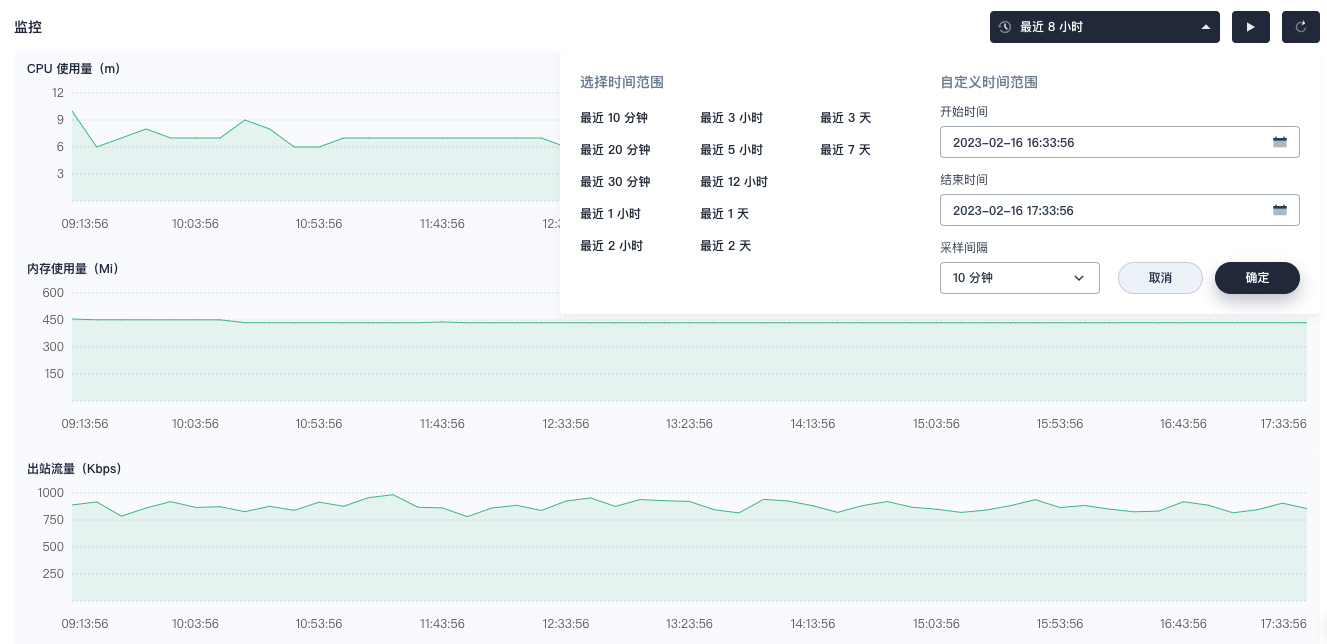
Task: Select 最近 12 小时 time range
Action: coord(734,182)
